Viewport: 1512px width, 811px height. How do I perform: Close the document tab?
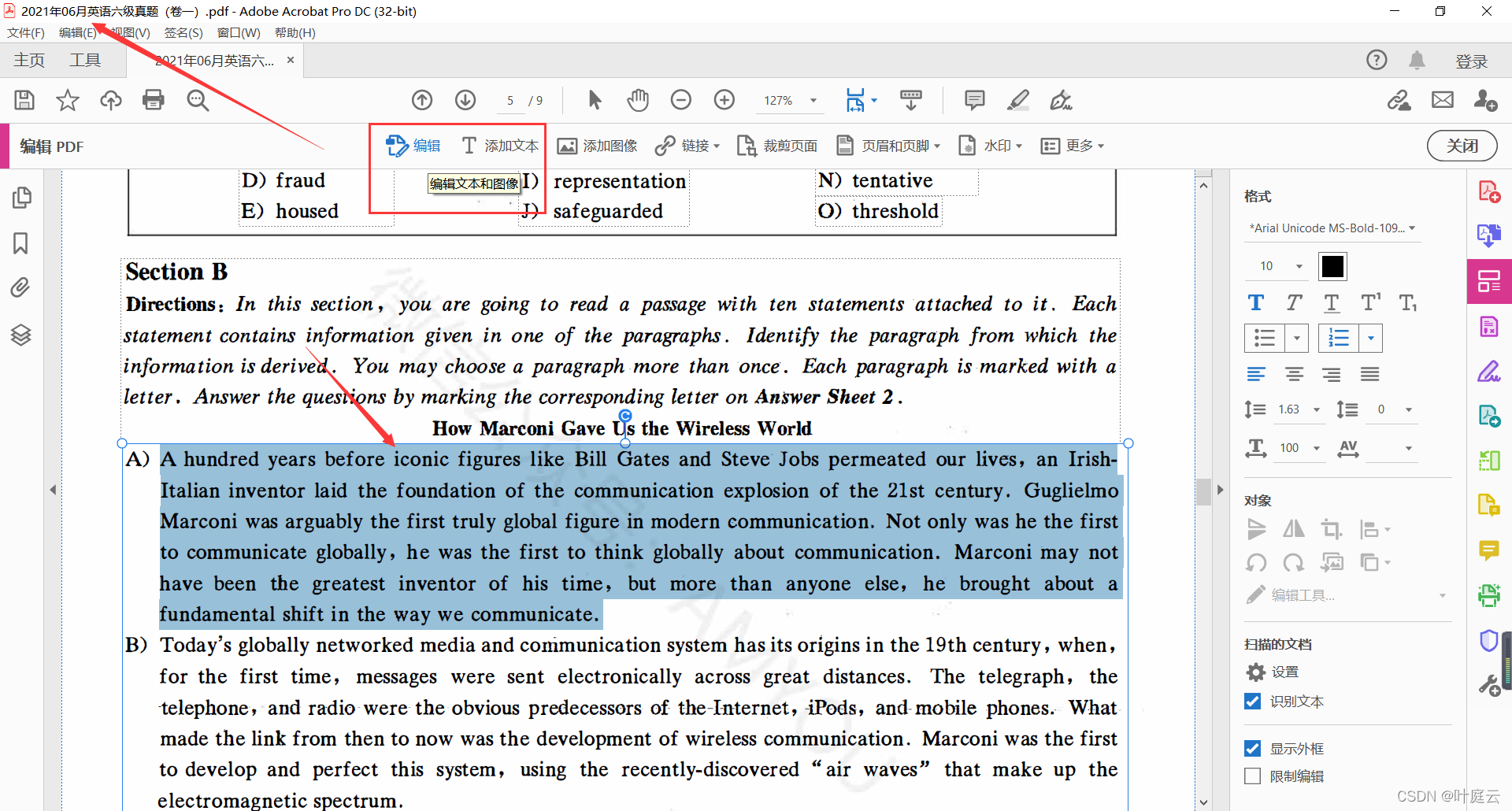[x=290, y=60]
